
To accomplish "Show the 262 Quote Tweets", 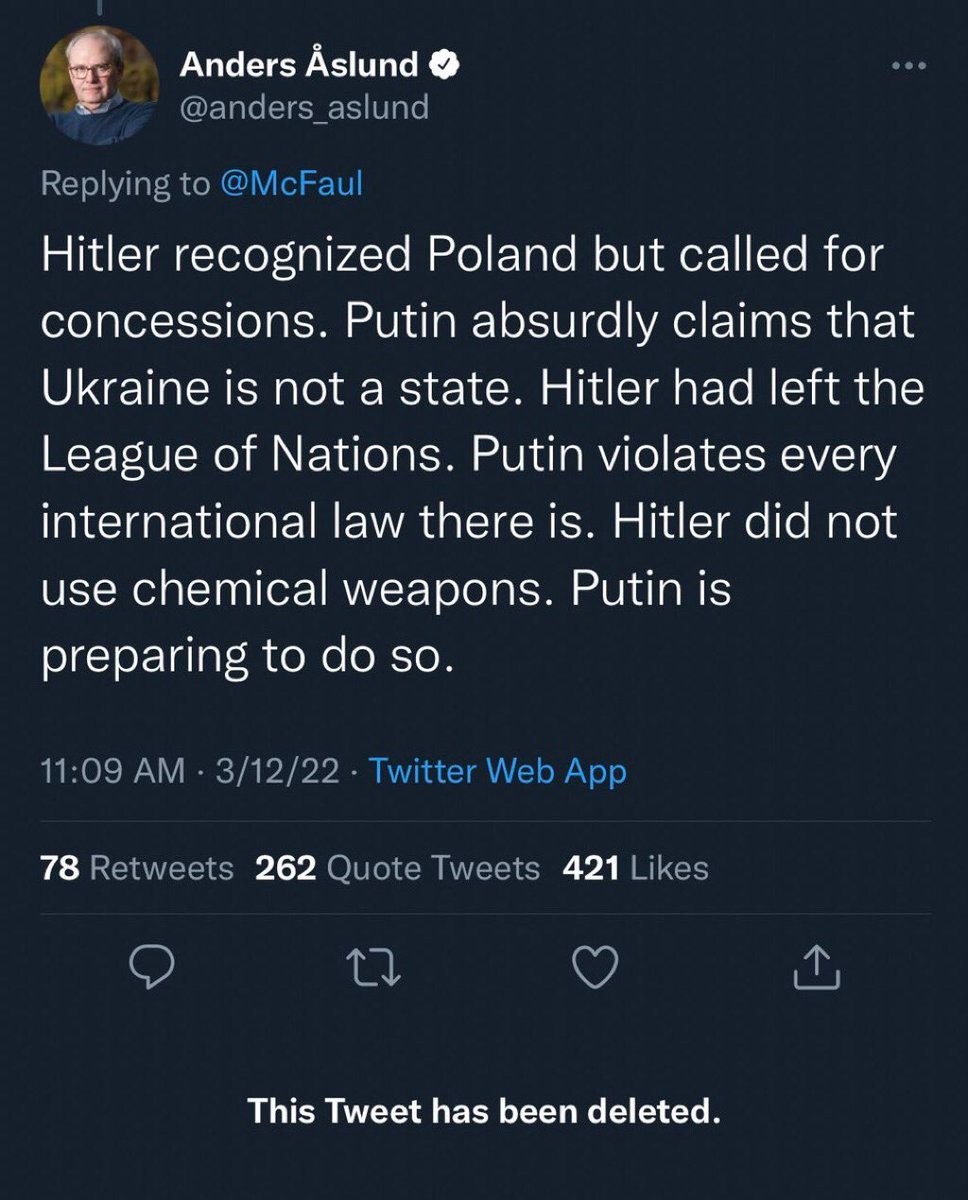I will [x=397, y=868].
